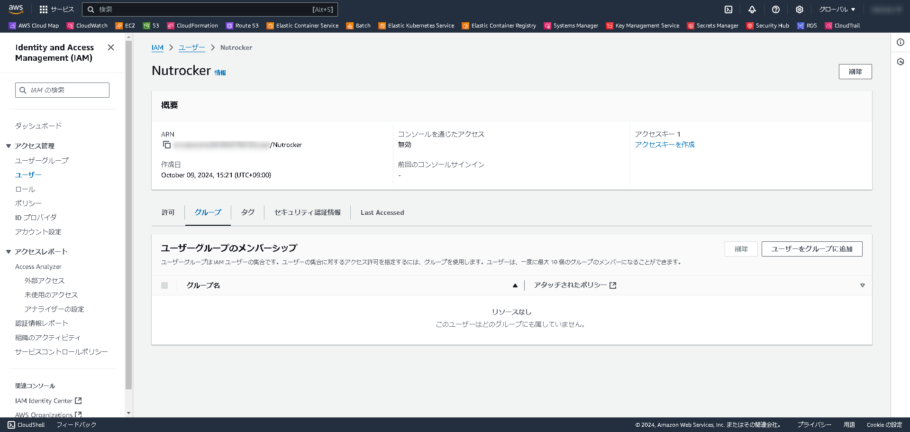Go to ダッシュボード in sidebar
Viewport: 910px width, 432px height.
click(x=38, y=126)
